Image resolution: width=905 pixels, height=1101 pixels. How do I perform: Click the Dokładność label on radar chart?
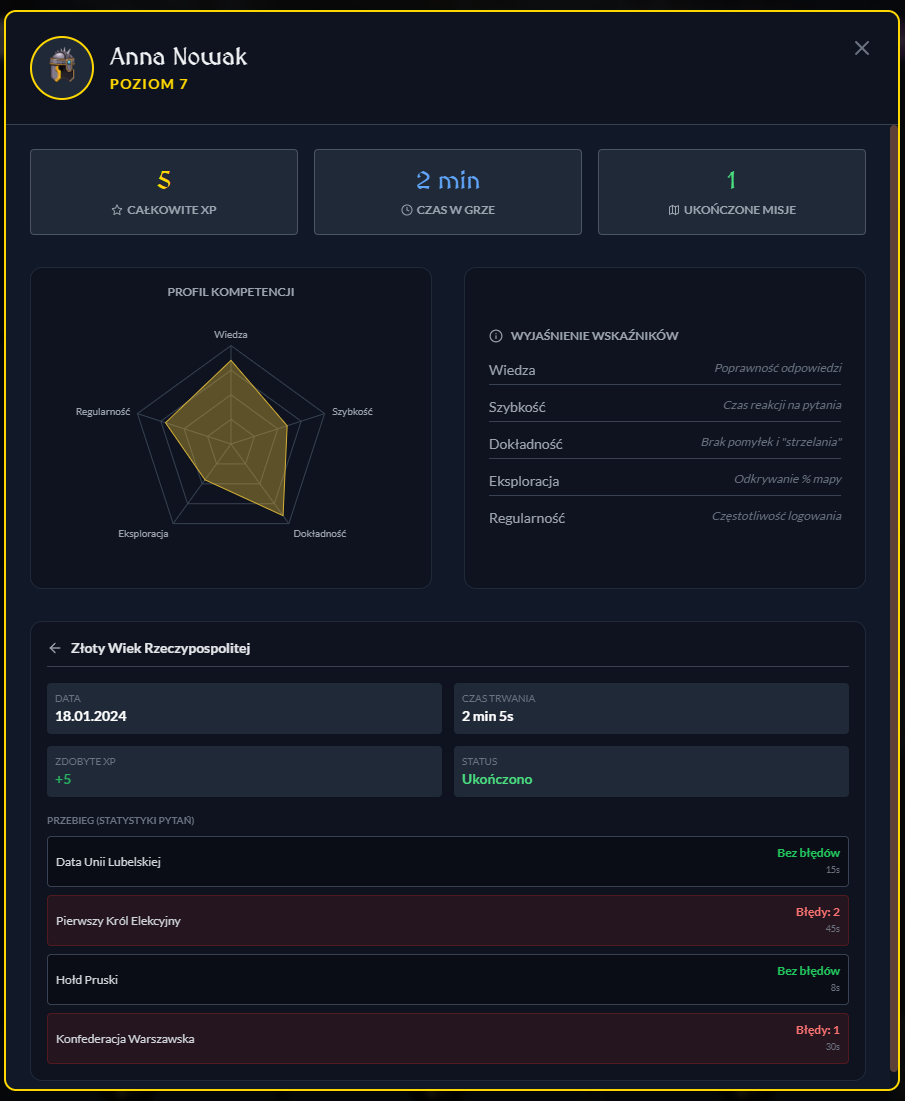[x=319, y=534]
